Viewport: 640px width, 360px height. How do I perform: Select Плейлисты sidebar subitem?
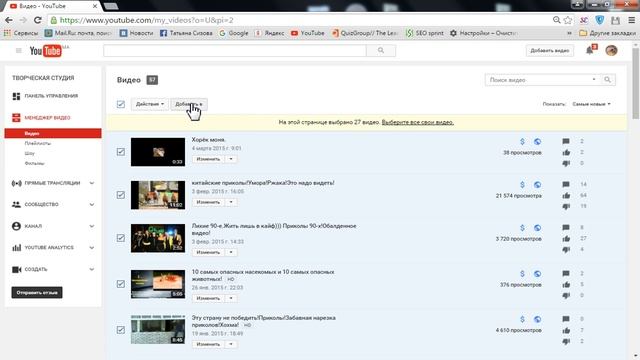[38, 143]
